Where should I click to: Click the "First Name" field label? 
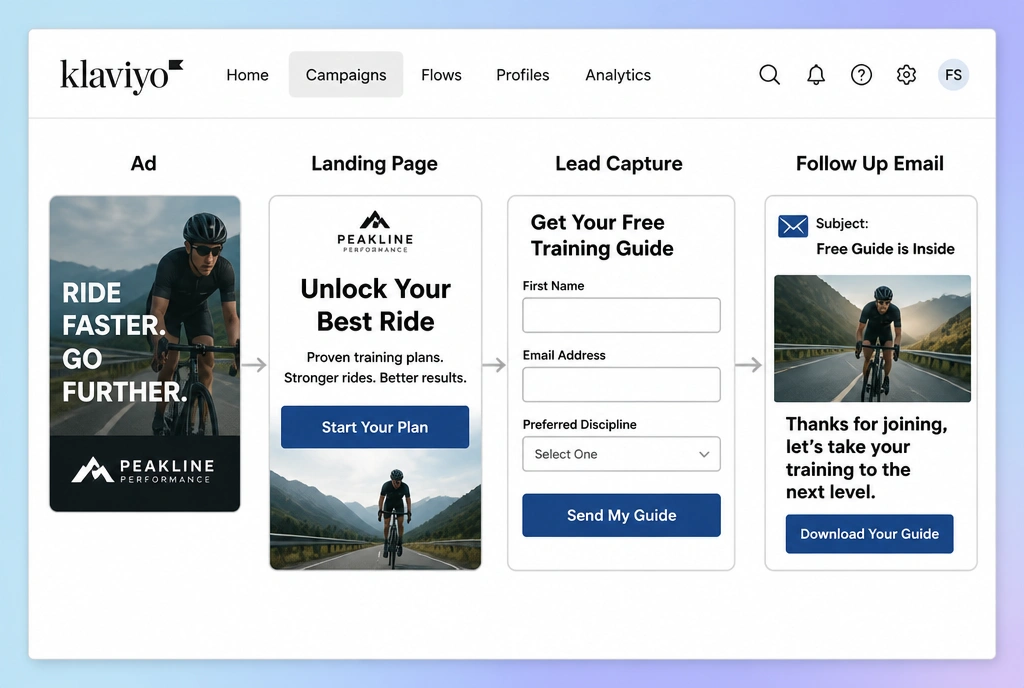pyautogui.click(x=553, y=286)
